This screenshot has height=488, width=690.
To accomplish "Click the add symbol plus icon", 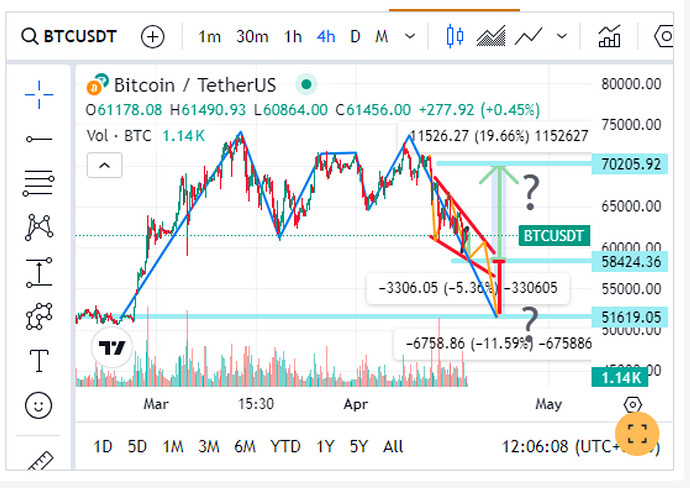I will pyautogui.click(x=152, y=37).
